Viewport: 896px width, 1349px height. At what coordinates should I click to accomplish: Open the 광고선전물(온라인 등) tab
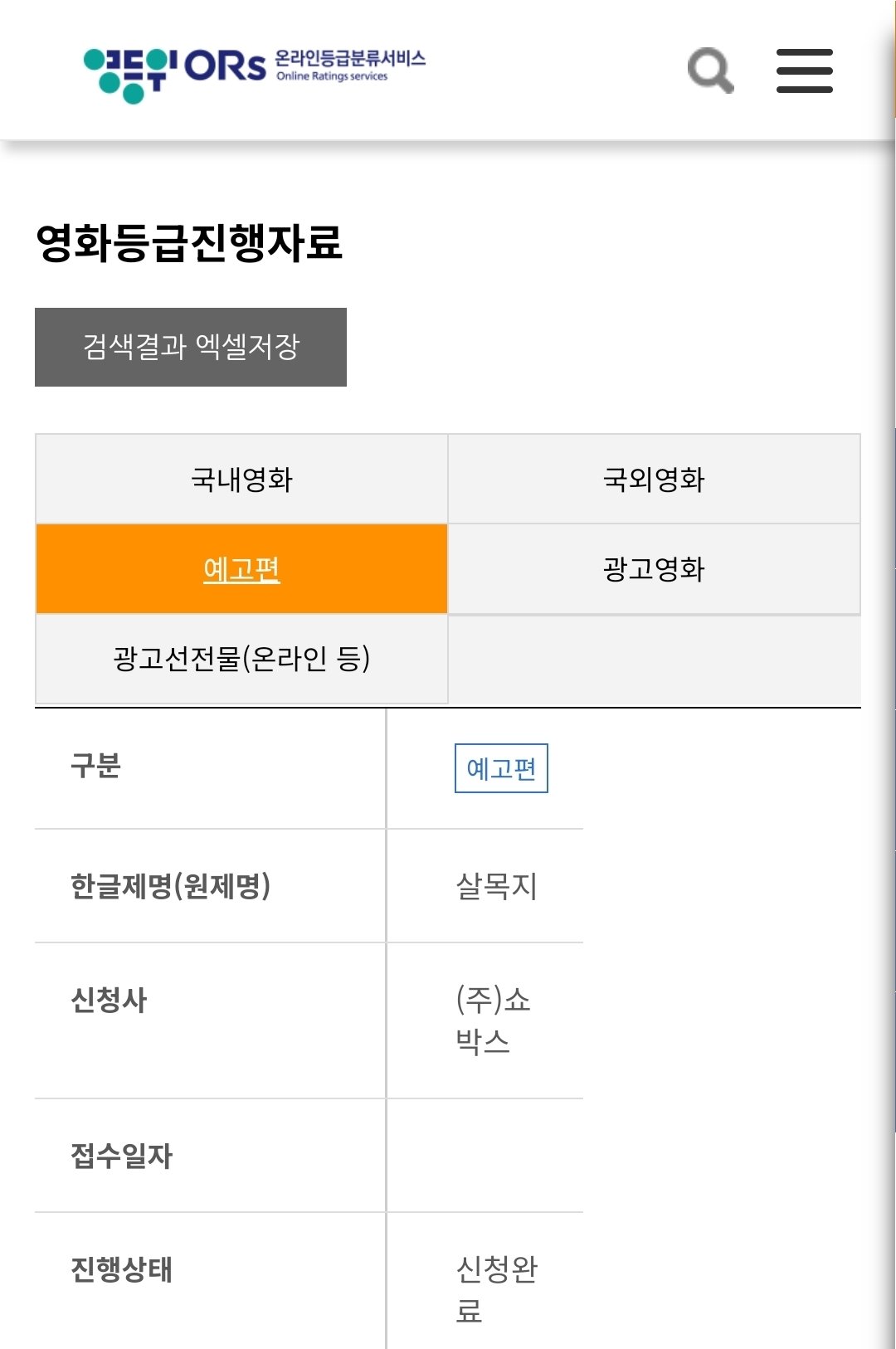[x=241, y=659]
